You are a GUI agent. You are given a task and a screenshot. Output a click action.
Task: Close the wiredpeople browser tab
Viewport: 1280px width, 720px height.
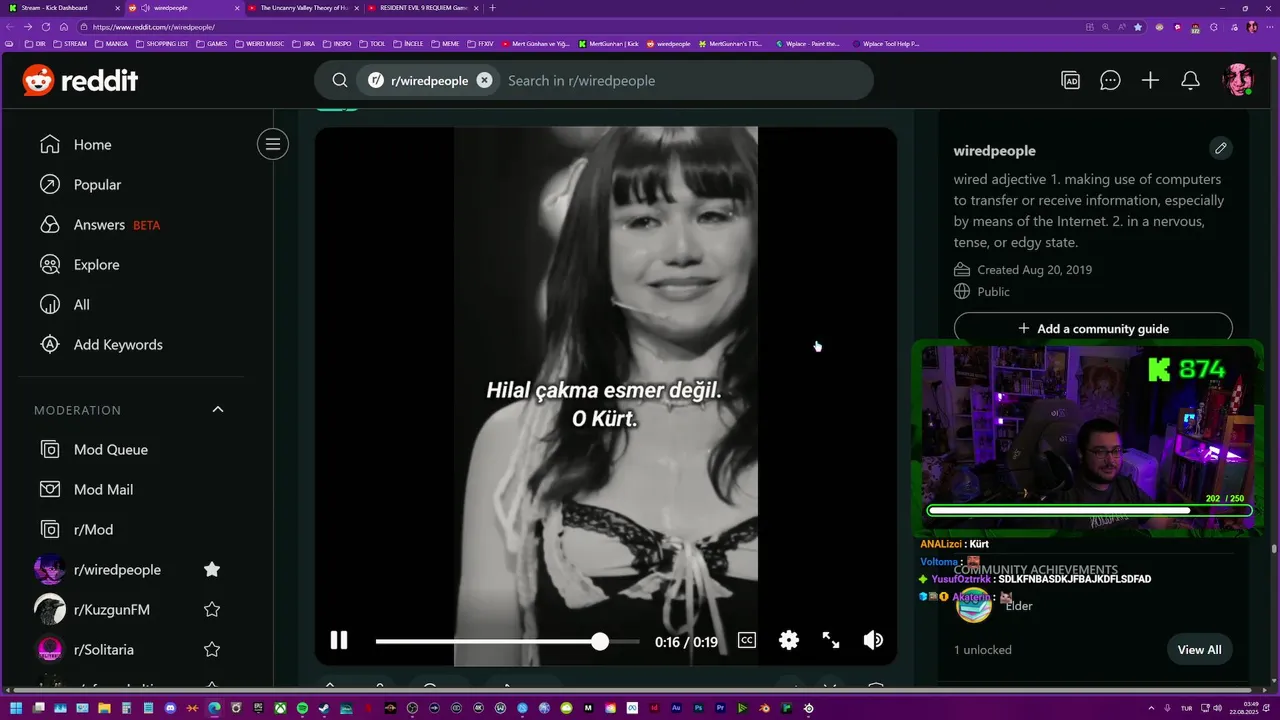point(237,8)
